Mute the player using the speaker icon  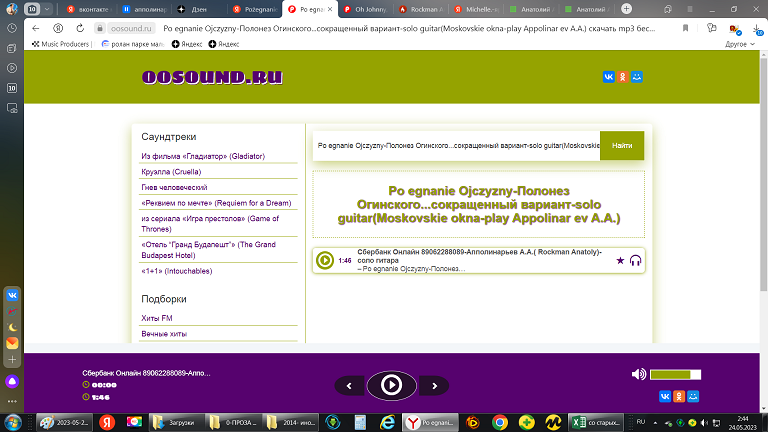639,374
